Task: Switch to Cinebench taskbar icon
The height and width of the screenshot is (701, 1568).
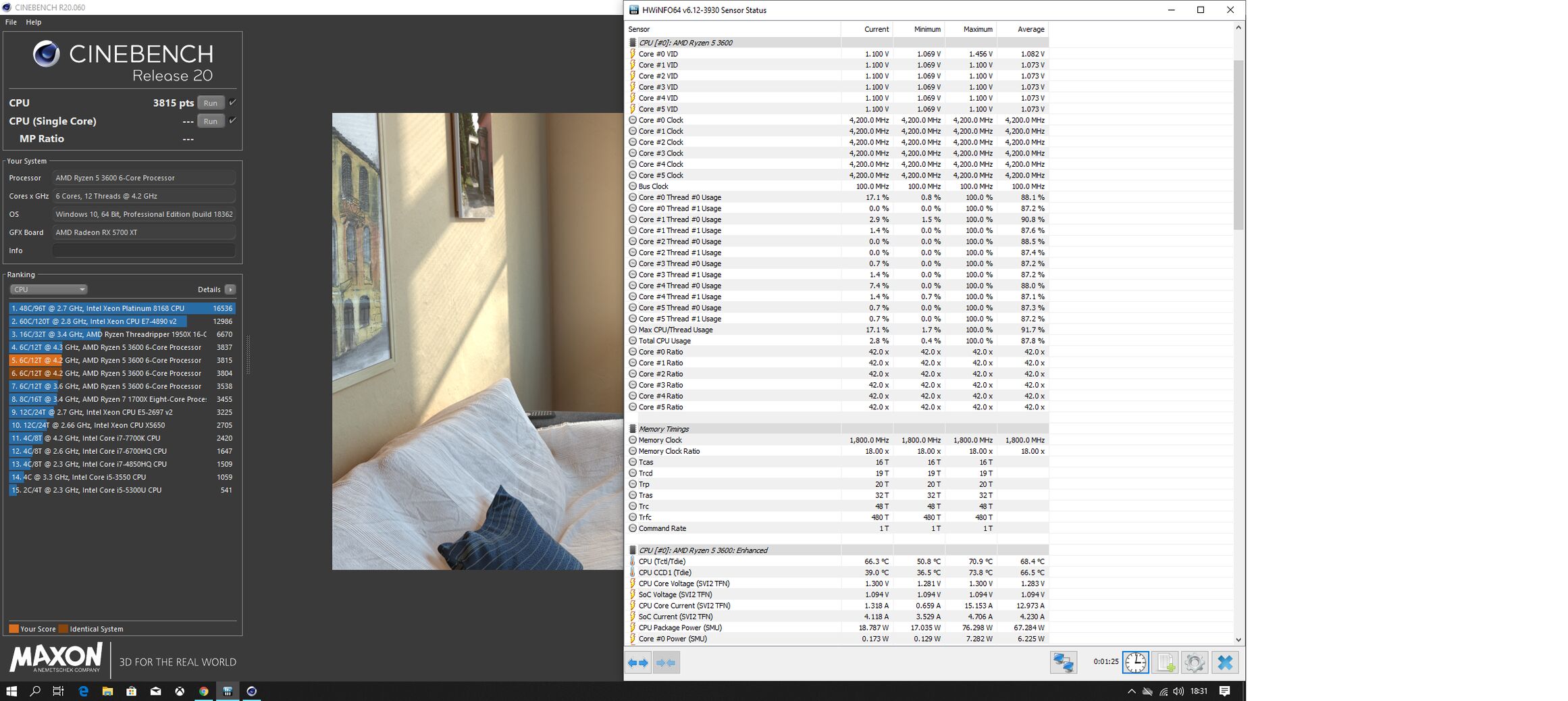Action: click(252, 691)
